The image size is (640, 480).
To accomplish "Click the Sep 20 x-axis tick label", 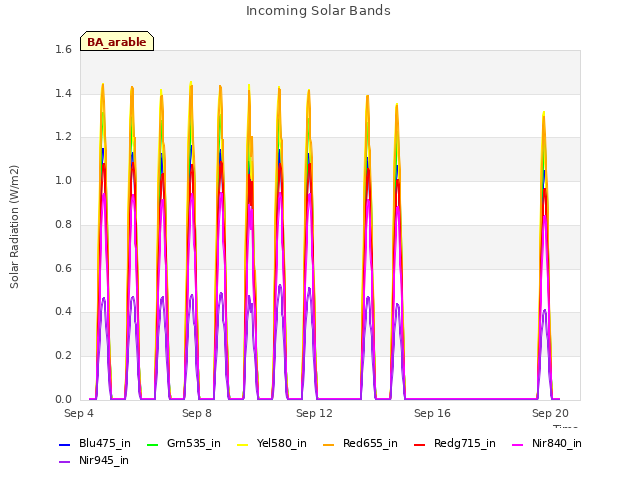I will [550, 413].
